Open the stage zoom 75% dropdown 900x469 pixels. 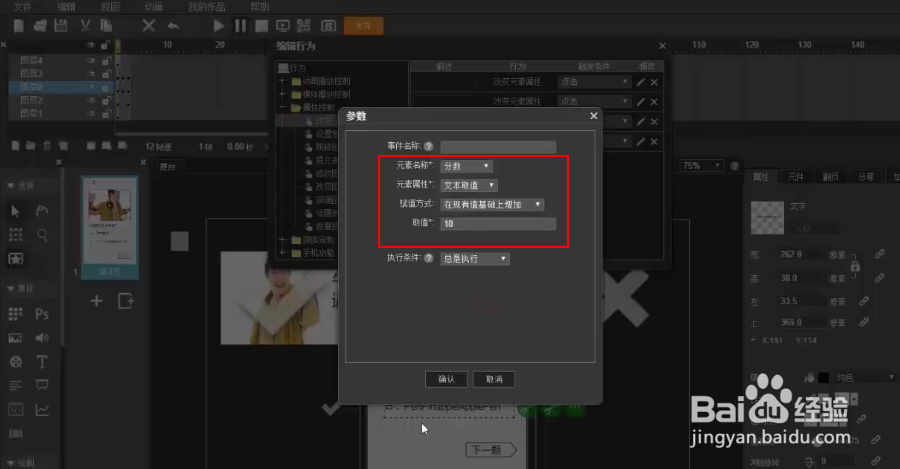[701, 165]
